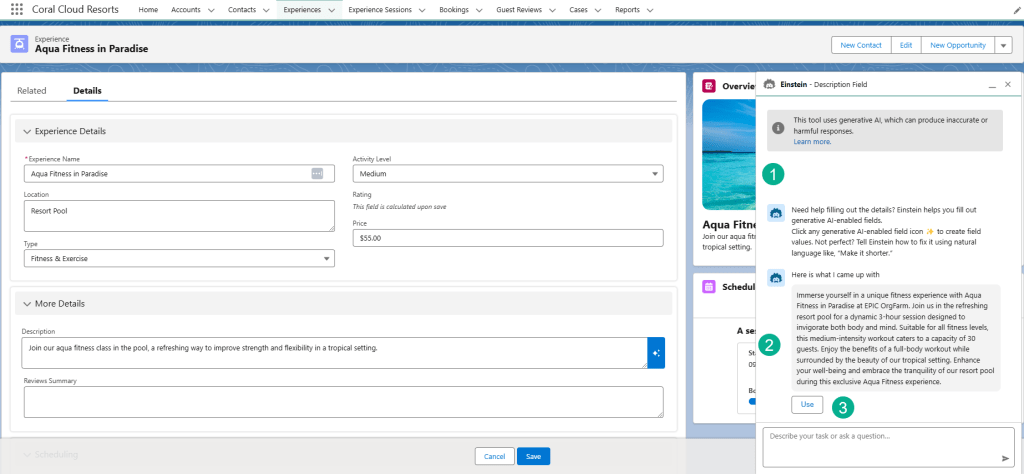Click the Experience record icon in header
This screenshot has width=1024, height=474.
point(19,44)
